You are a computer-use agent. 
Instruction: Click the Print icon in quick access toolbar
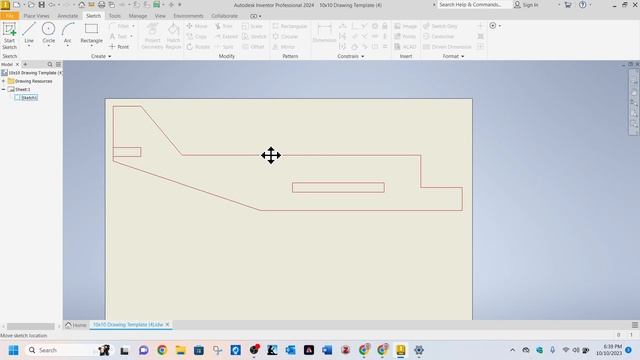[101, 5]
